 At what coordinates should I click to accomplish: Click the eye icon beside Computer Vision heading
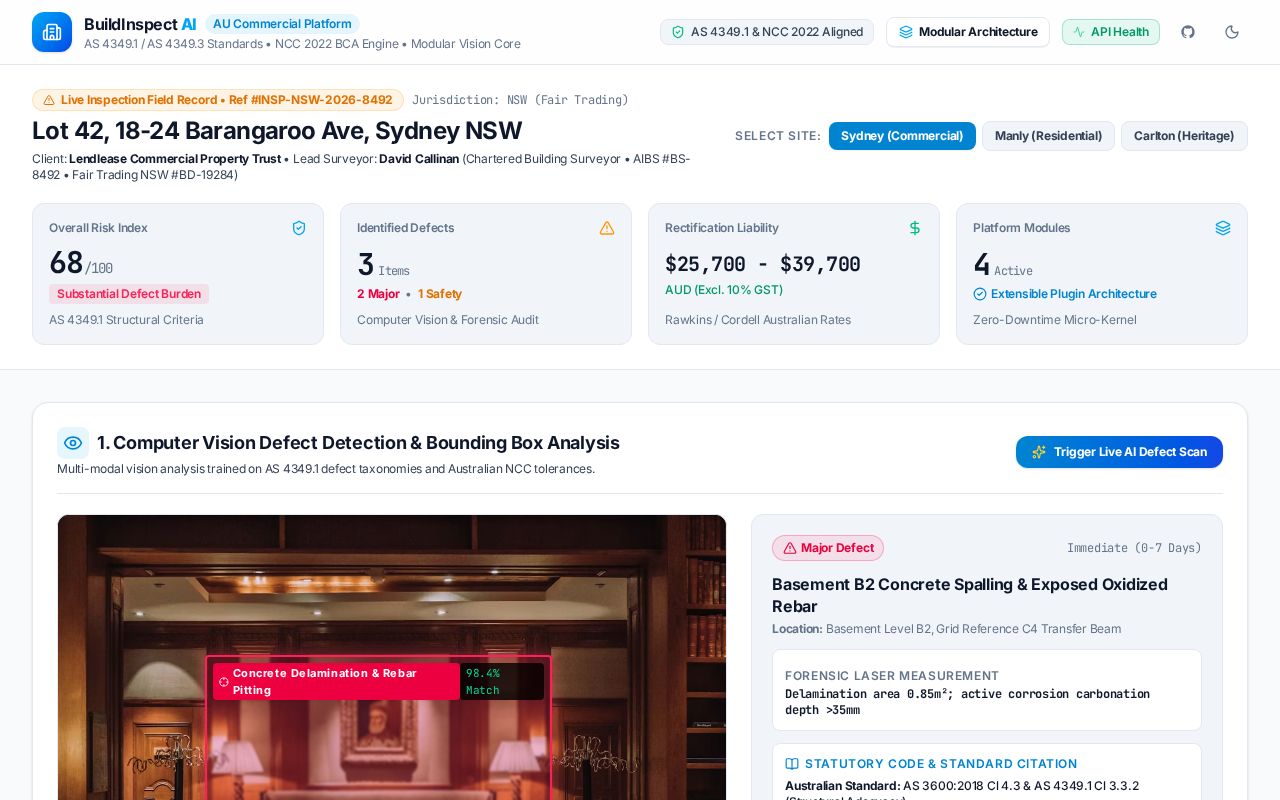coord(73,443)
